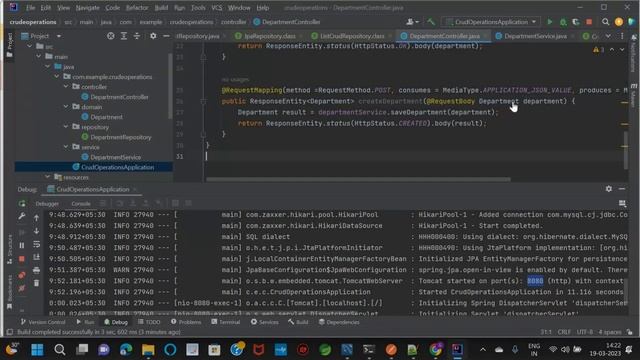Click the CRLF line separator in status bar
This screenshot has height=360, width=640.
click(x=564, y=332)
